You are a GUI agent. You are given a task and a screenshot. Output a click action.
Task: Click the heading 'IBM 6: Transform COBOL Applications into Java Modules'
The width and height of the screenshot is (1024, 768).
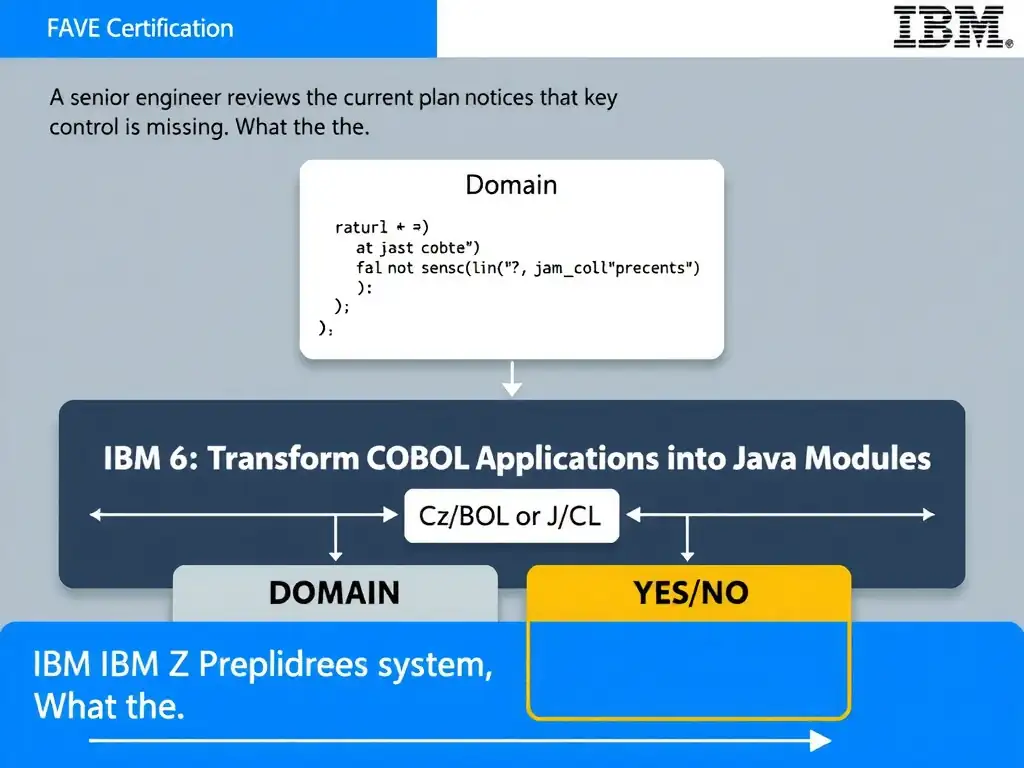517,458
